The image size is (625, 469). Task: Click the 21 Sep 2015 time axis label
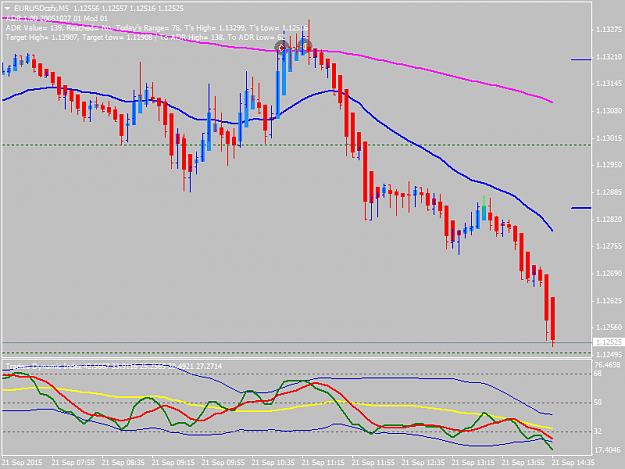22,463
